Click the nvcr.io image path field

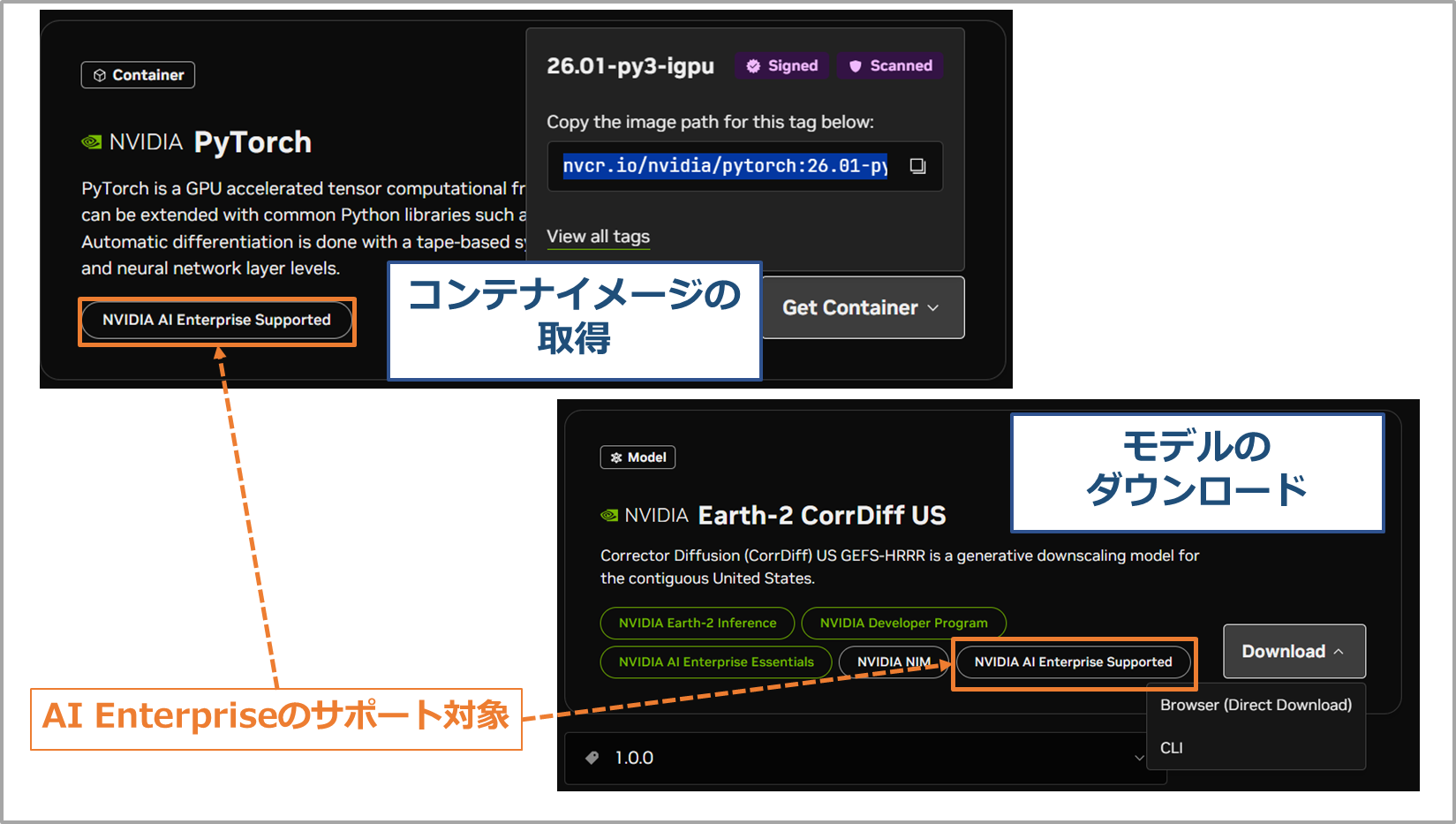point(726,166)
